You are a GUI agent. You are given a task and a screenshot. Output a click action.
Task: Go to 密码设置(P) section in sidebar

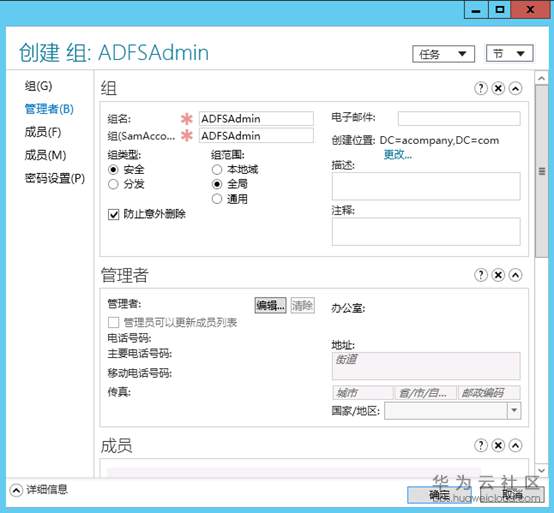pyautogui.click(x=55, y=178)
